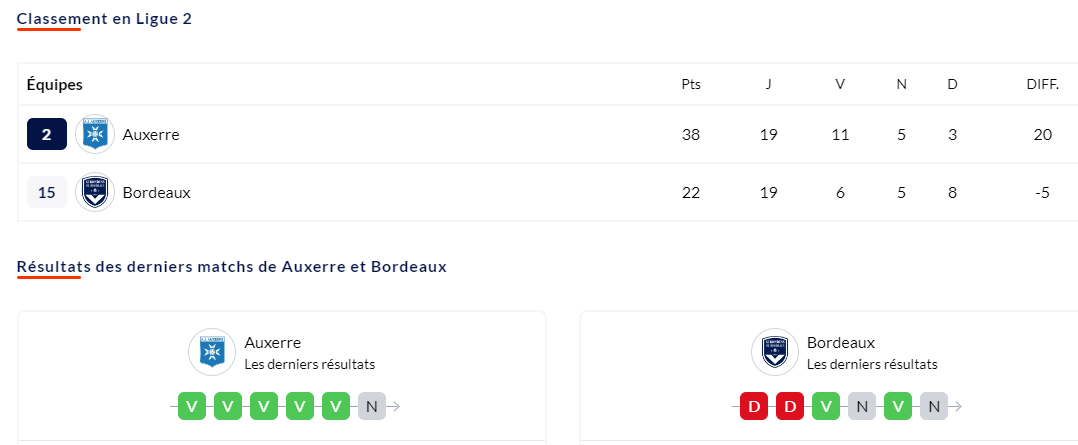This screenshot has width=1078, height=445.
Task: Open Auxerre team name in standings
Action: click(151, 135)
